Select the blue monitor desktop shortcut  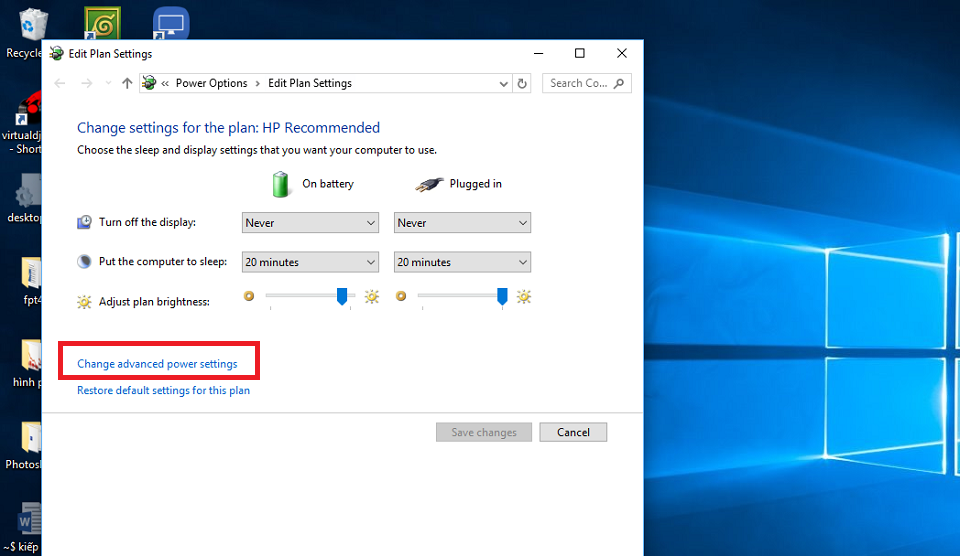171,23
